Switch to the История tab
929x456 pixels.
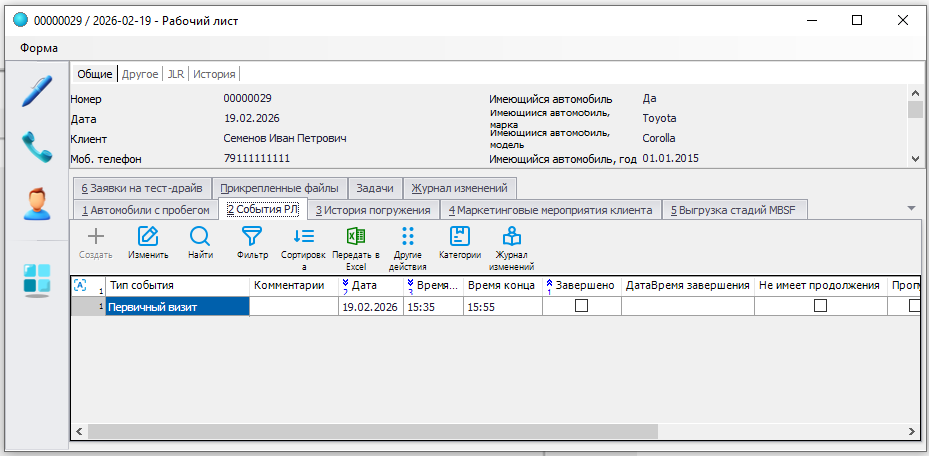[x=214, y=74]
